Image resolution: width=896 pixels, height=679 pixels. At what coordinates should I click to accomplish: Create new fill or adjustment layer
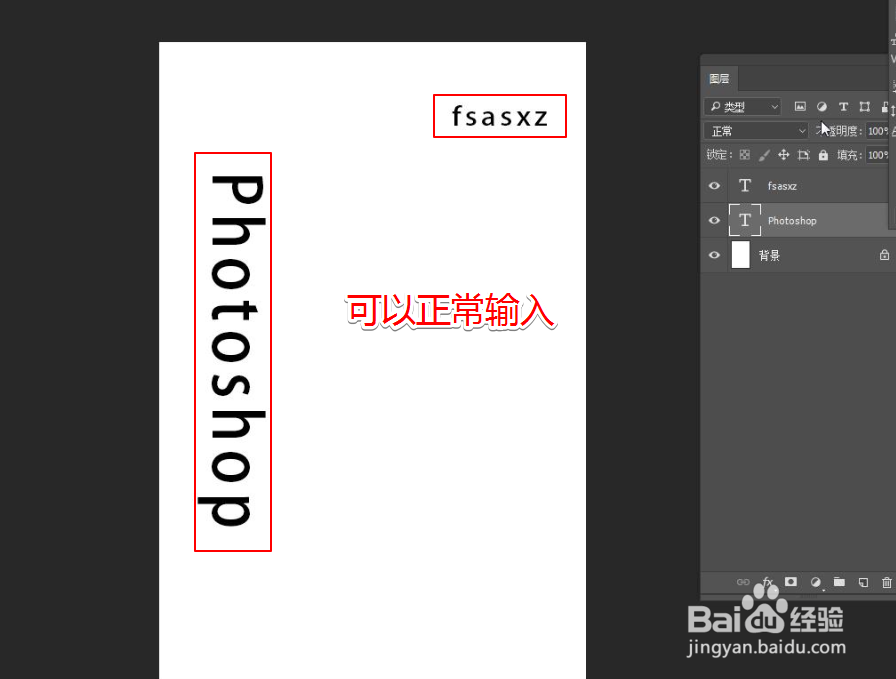(x=815, y=582)
